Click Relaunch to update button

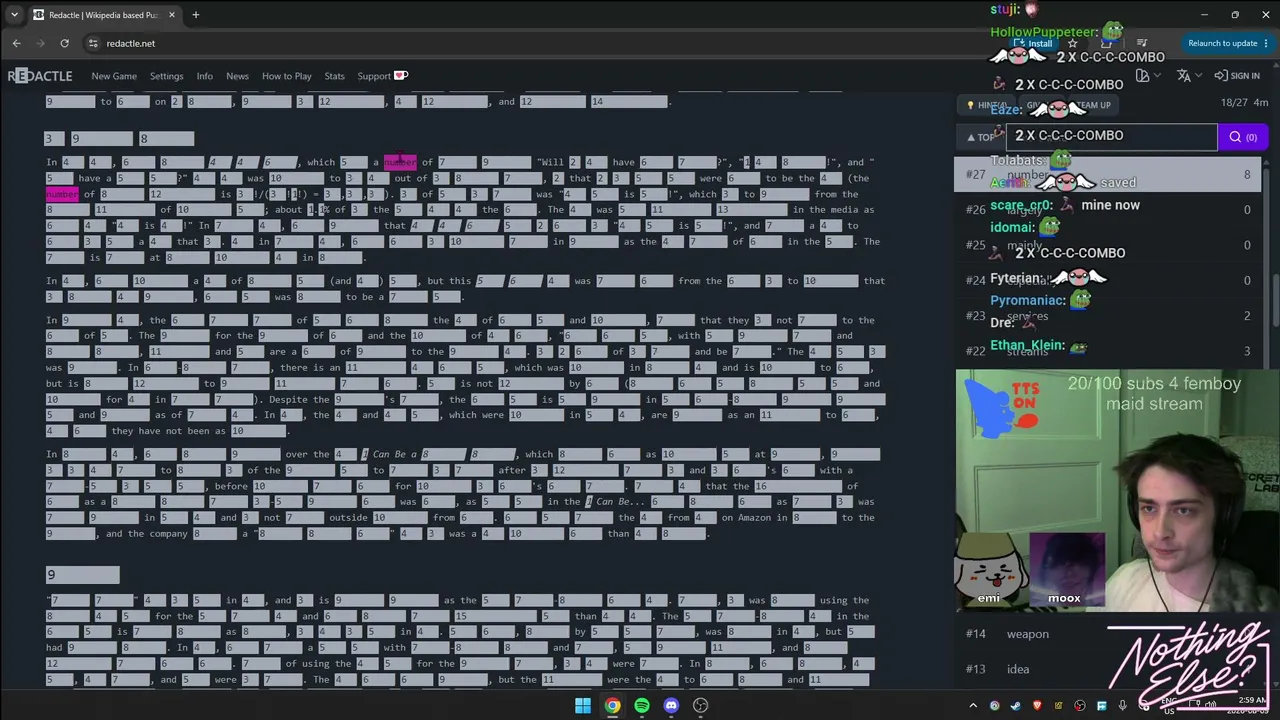click(1222, 43)
